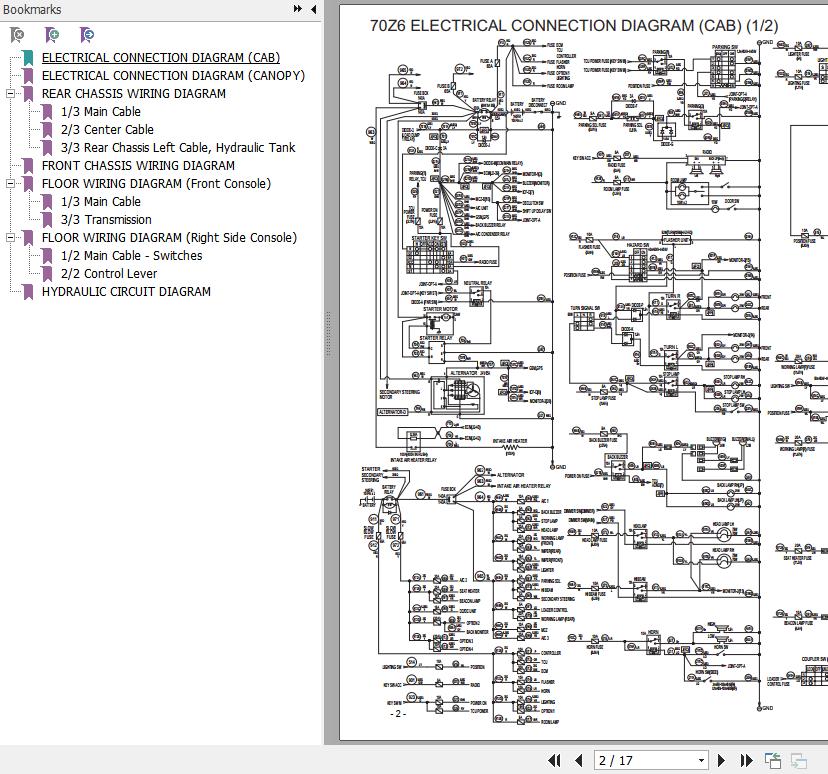
Task: Go to the previous page
Action: click(x=579, y=761)
